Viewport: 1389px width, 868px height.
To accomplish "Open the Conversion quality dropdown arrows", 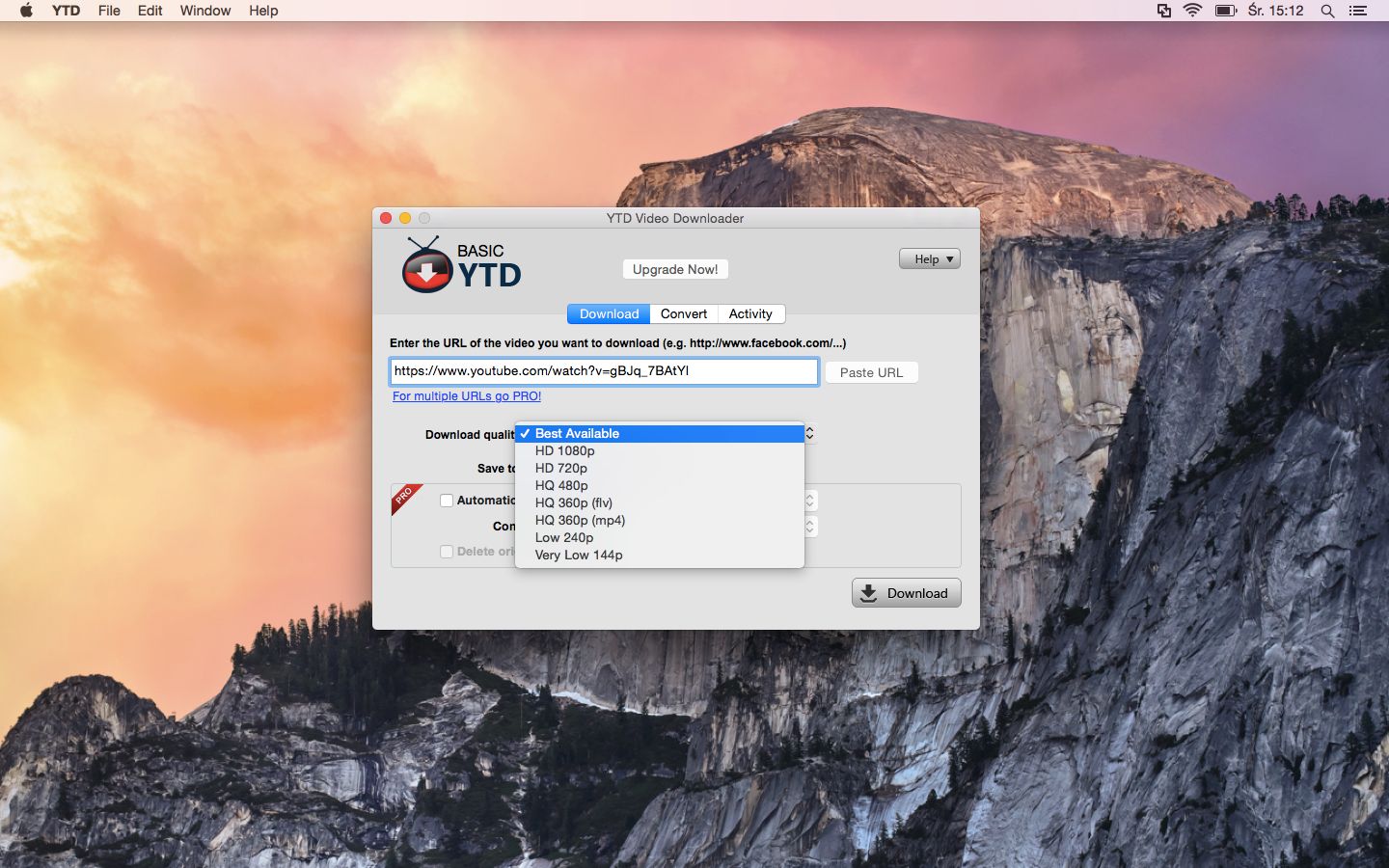I will pos(810,527).
